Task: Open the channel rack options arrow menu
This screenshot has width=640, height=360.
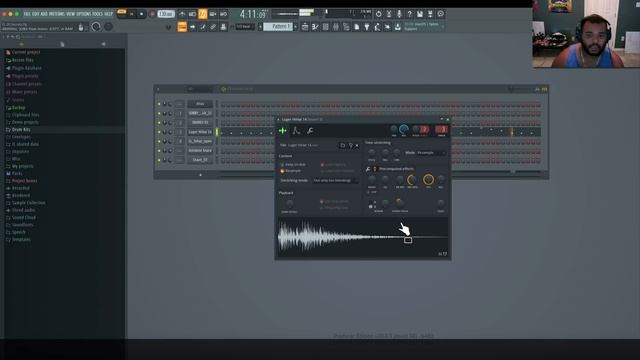Action: click(158, 89)
